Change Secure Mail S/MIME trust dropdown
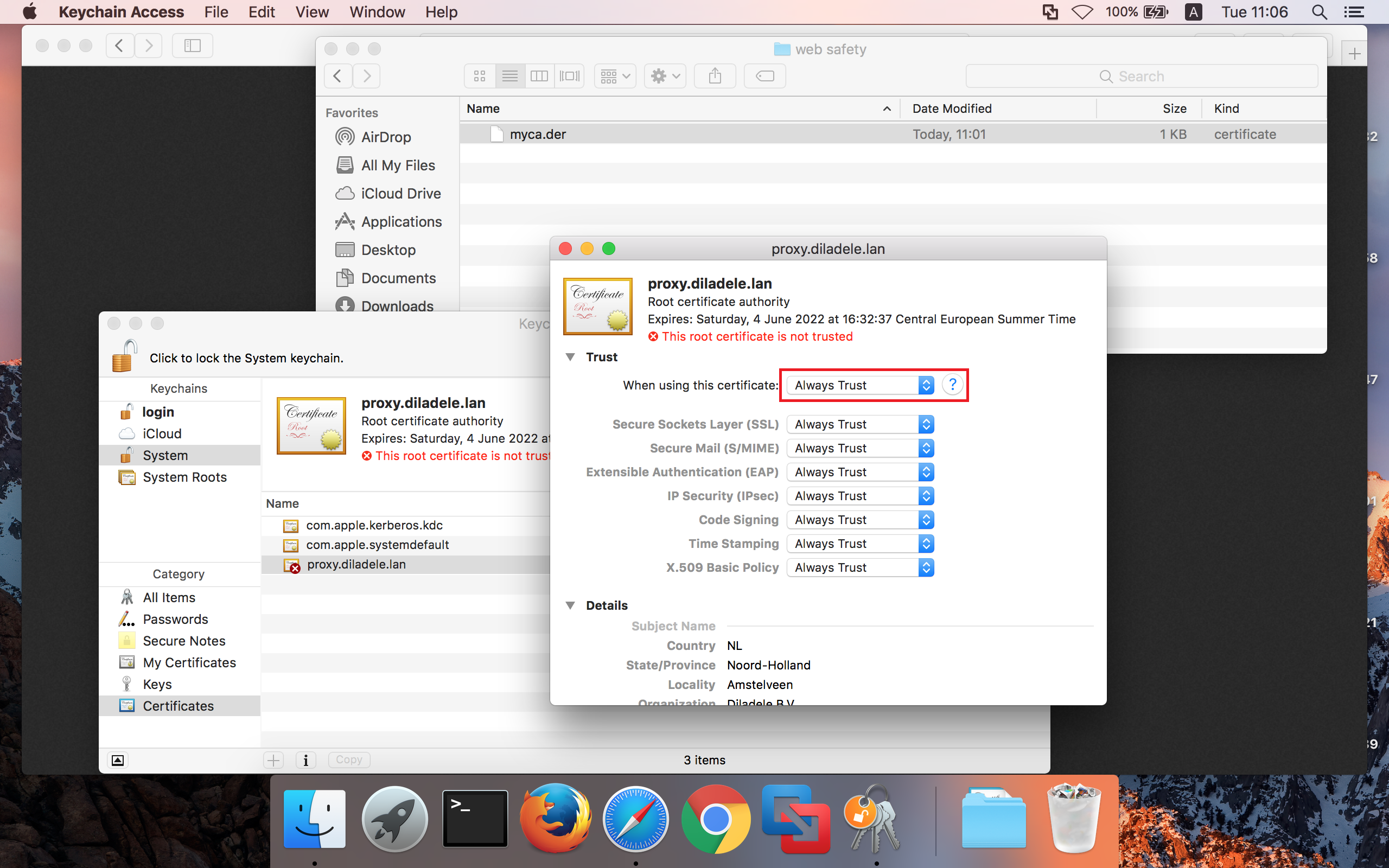Screen dimensions: 1389x868 click(x=859, y=448)
